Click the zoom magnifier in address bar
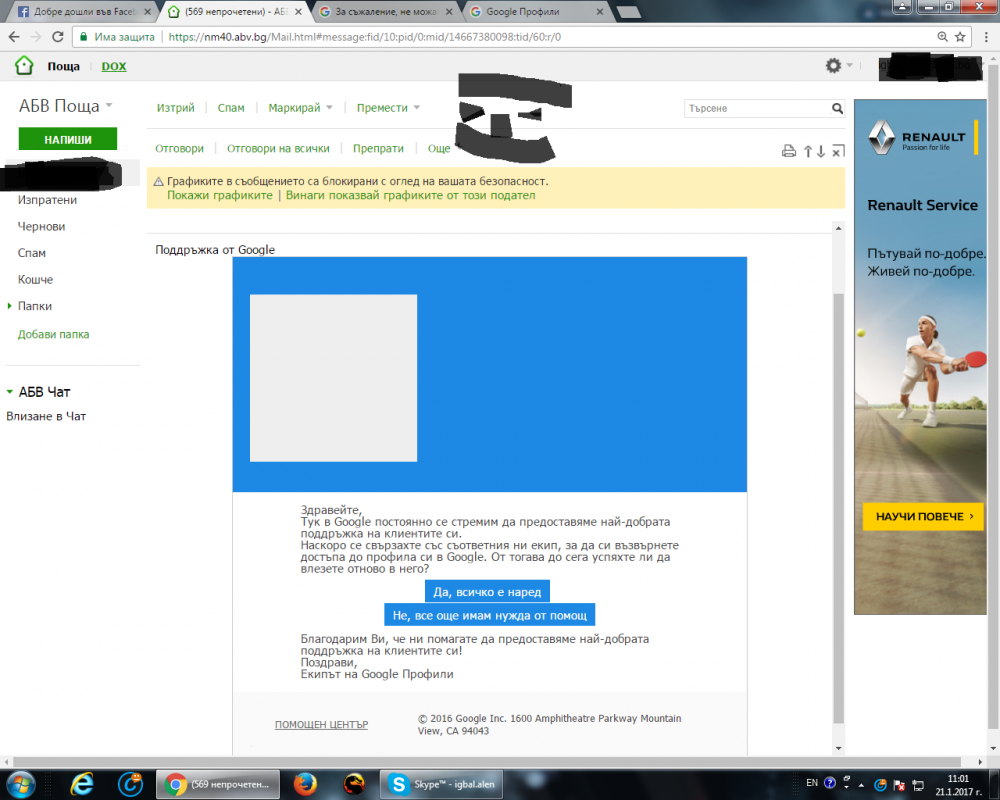Viewport: 1000px width, 800px height. click(x=943, y=37)
